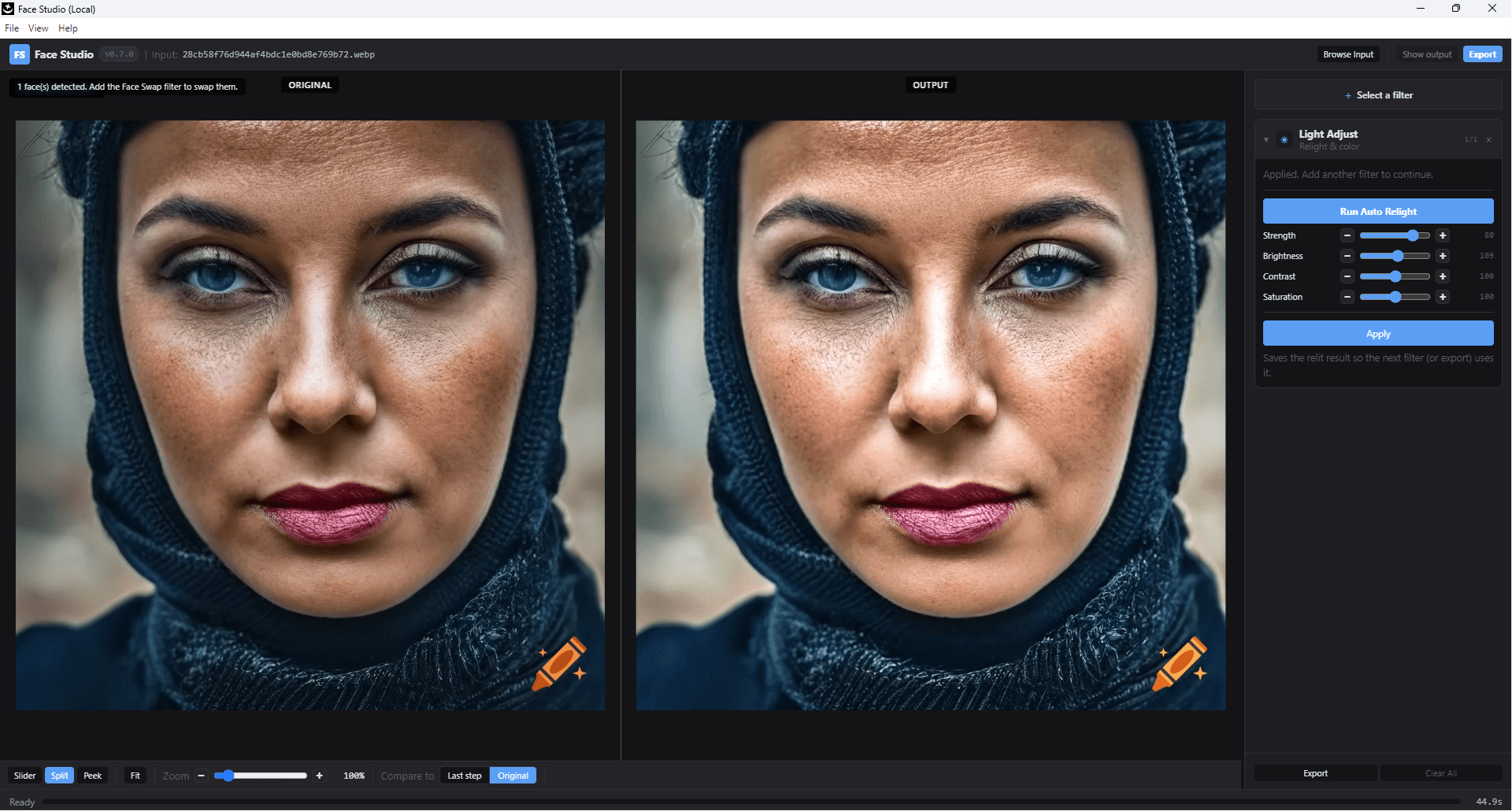Click the faces detected notification
Screen dimensions: 1512x811
pyautogui.click(x=128, y=87)
